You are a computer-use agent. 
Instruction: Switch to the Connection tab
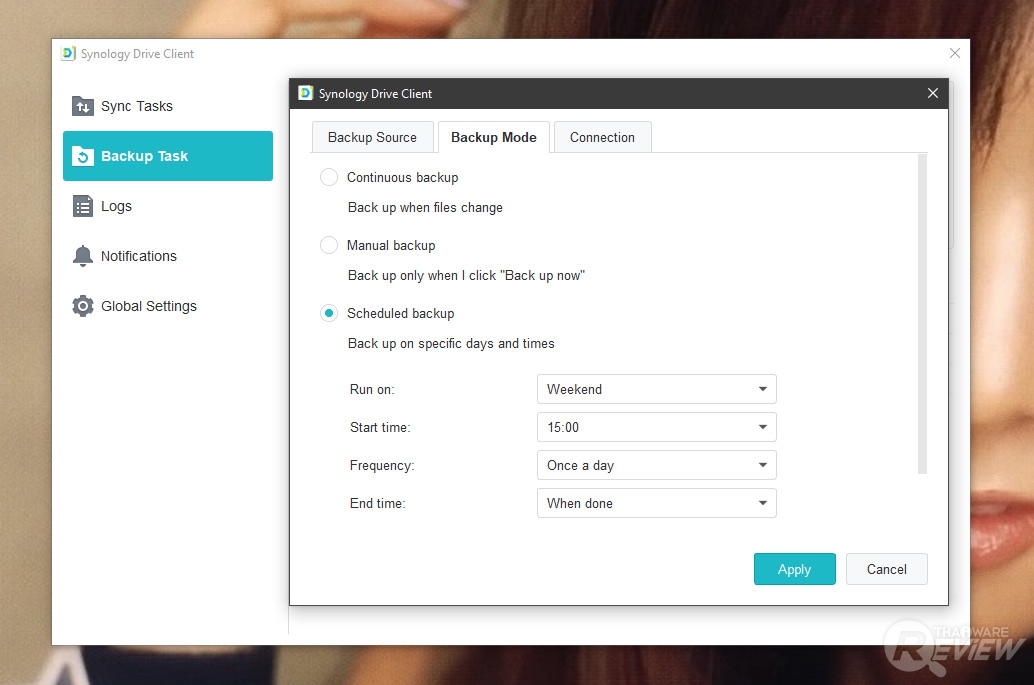click(602, 137)
